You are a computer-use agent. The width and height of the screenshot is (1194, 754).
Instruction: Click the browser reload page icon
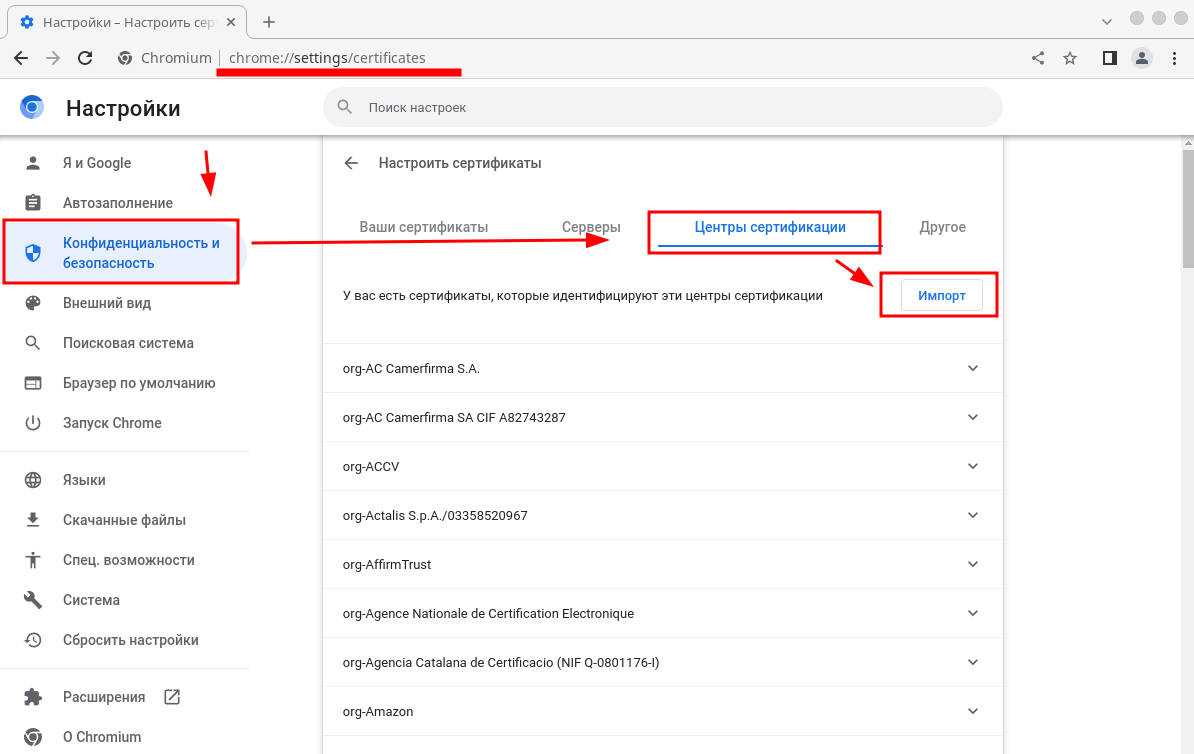click(85, 58)
